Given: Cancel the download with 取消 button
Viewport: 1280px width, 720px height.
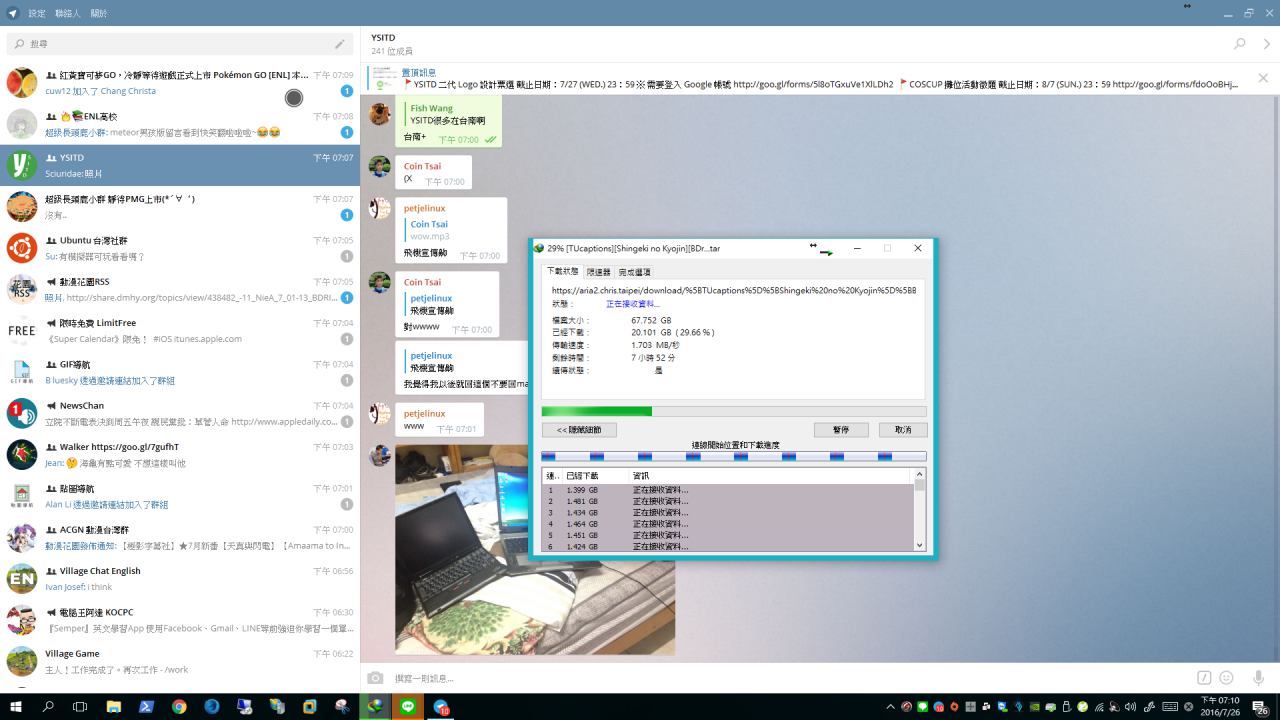Looking at the screenshot, I should click(903, 430).
